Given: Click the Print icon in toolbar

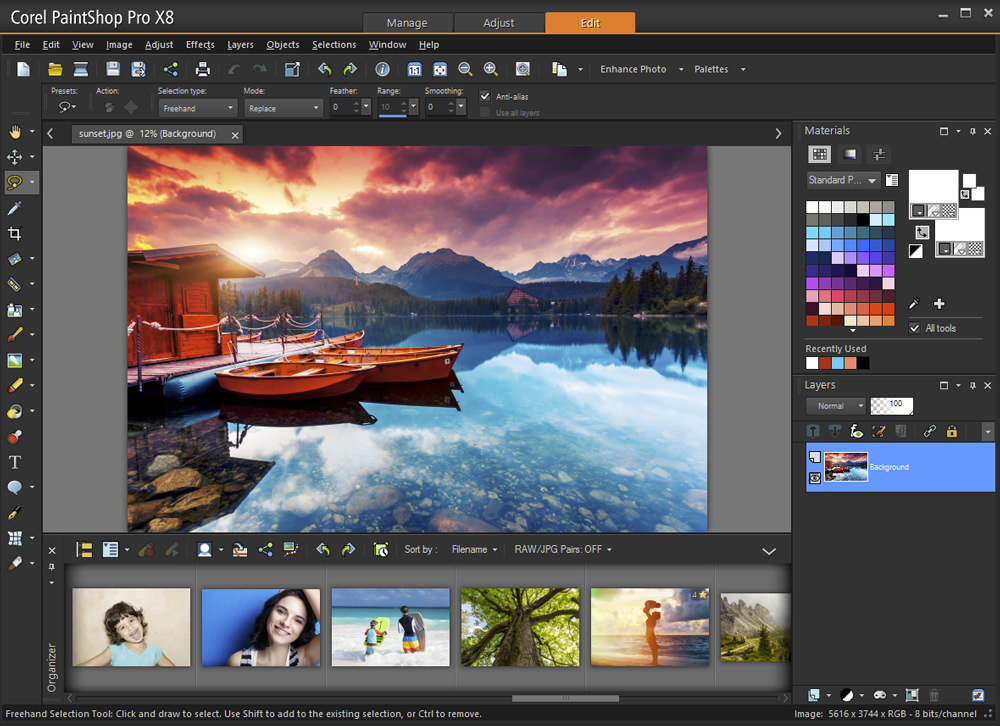Looking at the screenshot, I should pos(203,69).
